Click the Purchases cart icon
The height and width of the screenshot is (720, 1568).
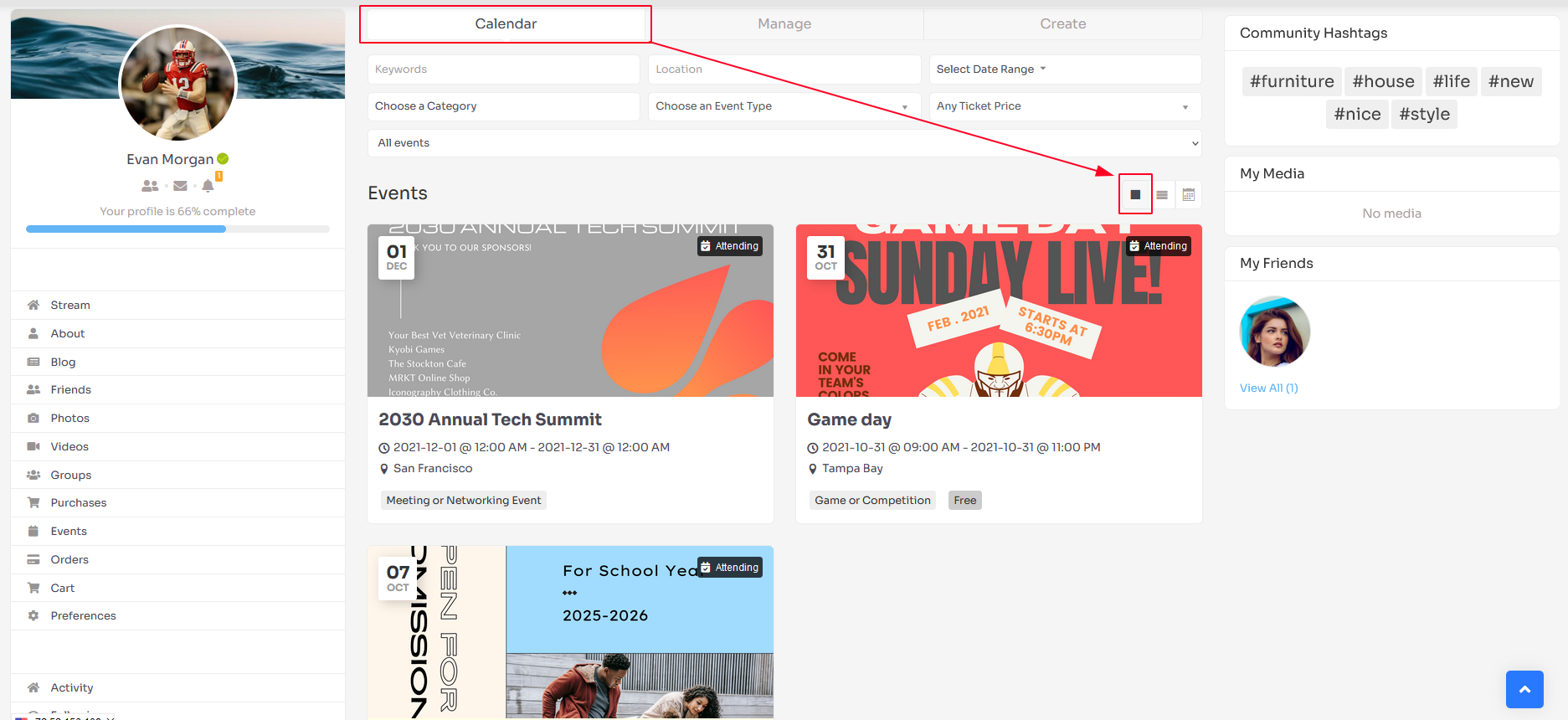[x=33, y=502]
